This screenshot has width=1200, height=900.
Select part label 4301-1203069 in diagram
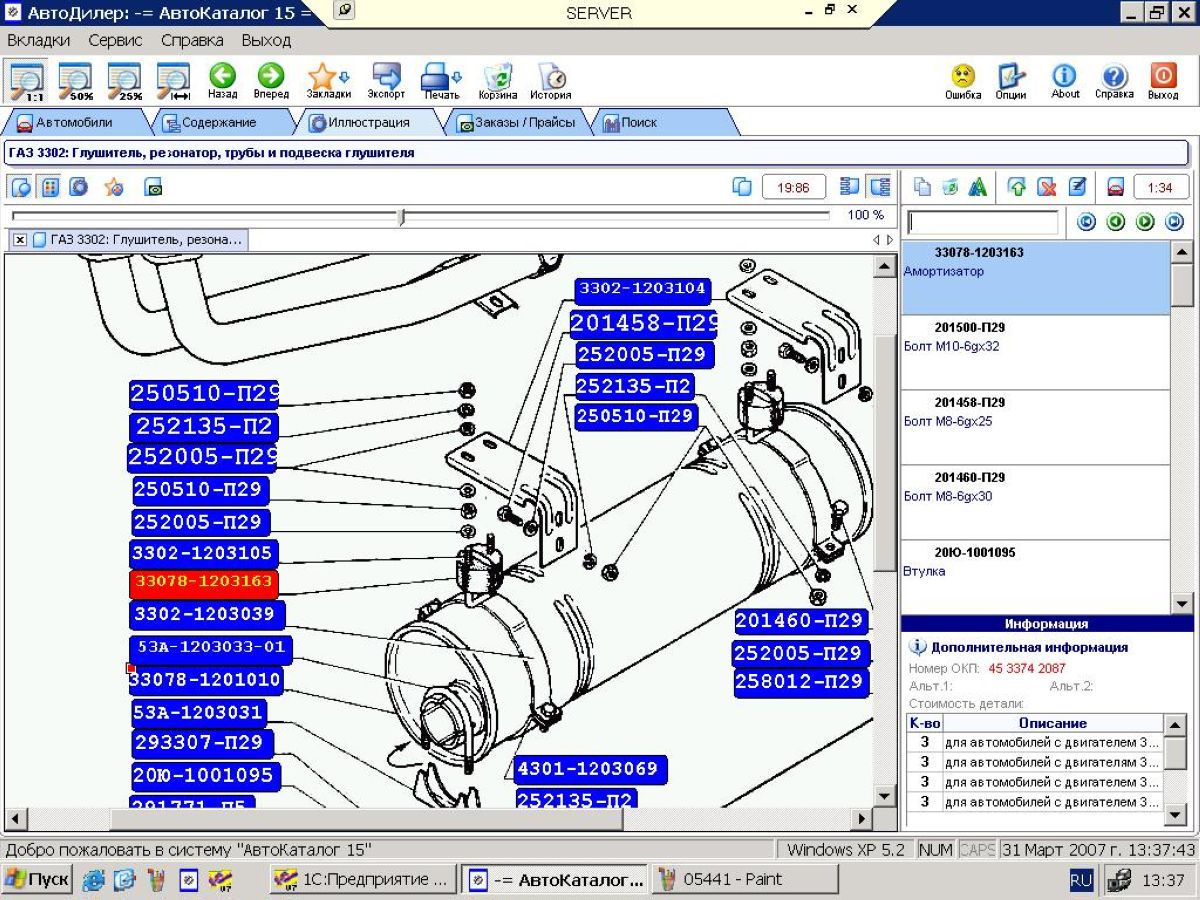pyautogui.click(x=591, y=769)
